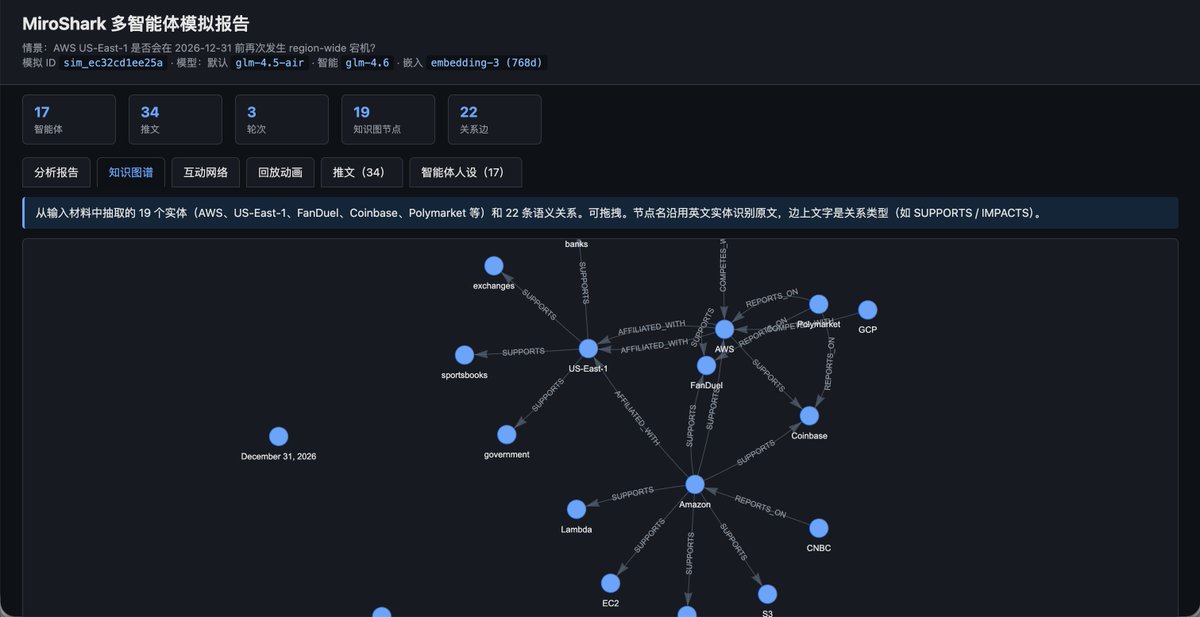The width and height of the screenshot is (1200, 617).
Task: Click the Coinbase node
Action: [809, 415]
